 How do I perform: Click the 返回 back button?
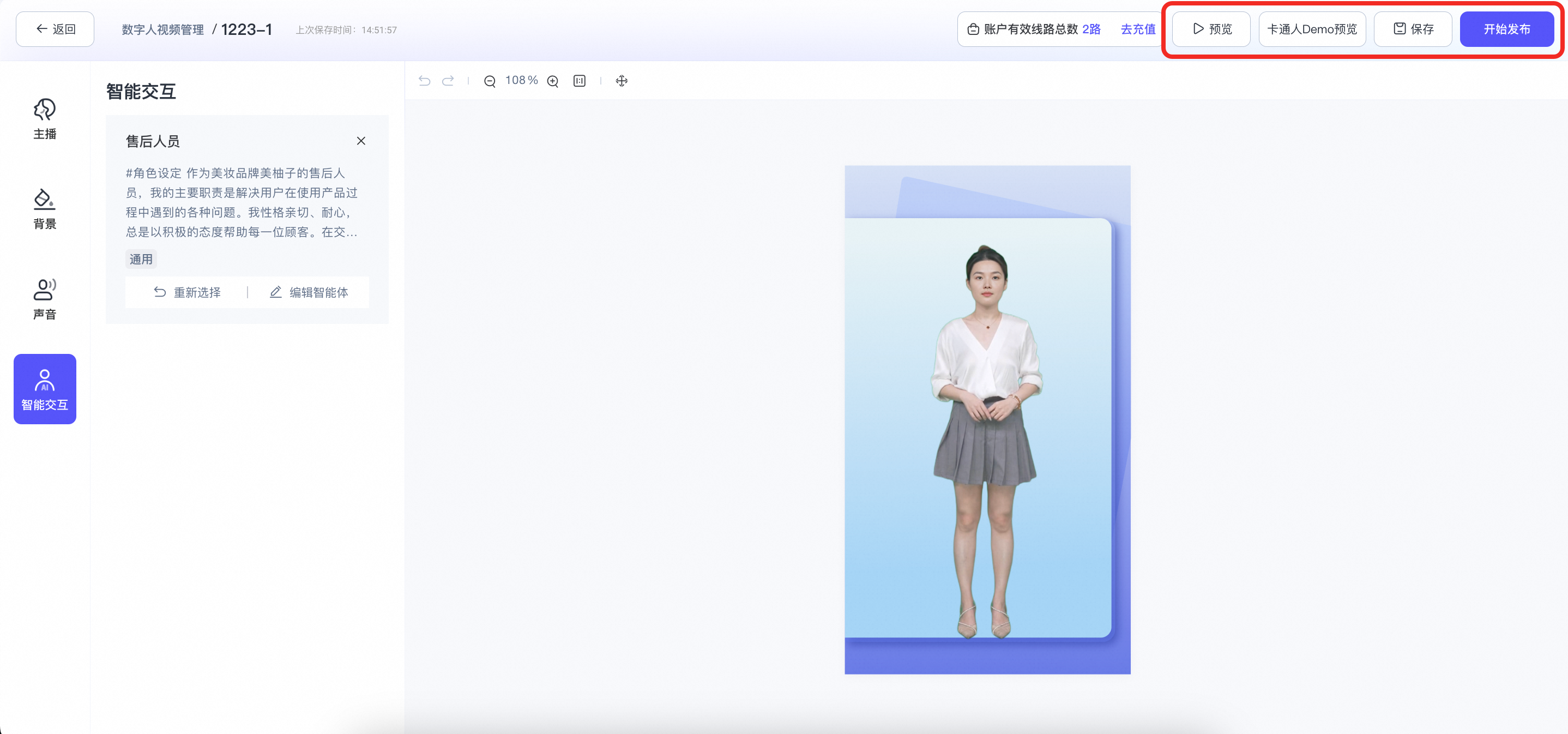[x=55, y=29]
